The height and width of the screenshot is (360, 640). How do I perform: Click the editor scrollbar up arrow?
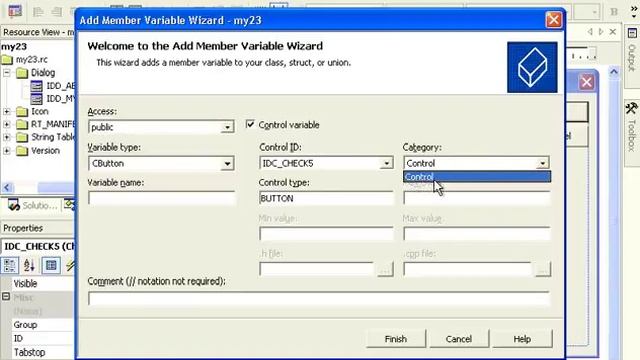[614, 72]
